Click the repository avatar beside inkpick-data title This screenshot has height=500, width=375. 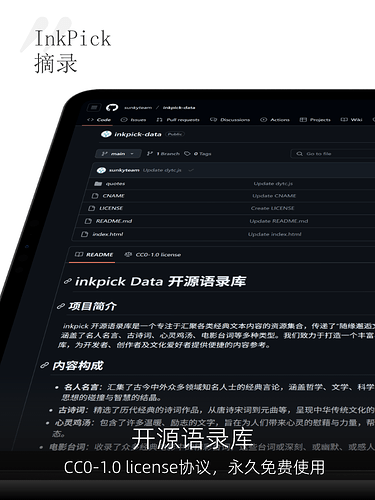pos(106,134)
